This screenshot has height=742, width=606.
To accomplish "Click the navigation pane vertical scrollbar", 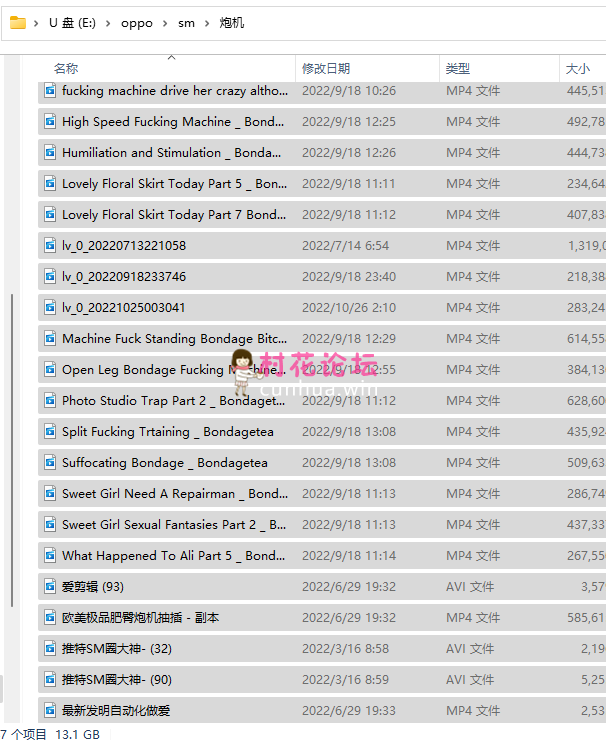I will [x=11, y=450].
